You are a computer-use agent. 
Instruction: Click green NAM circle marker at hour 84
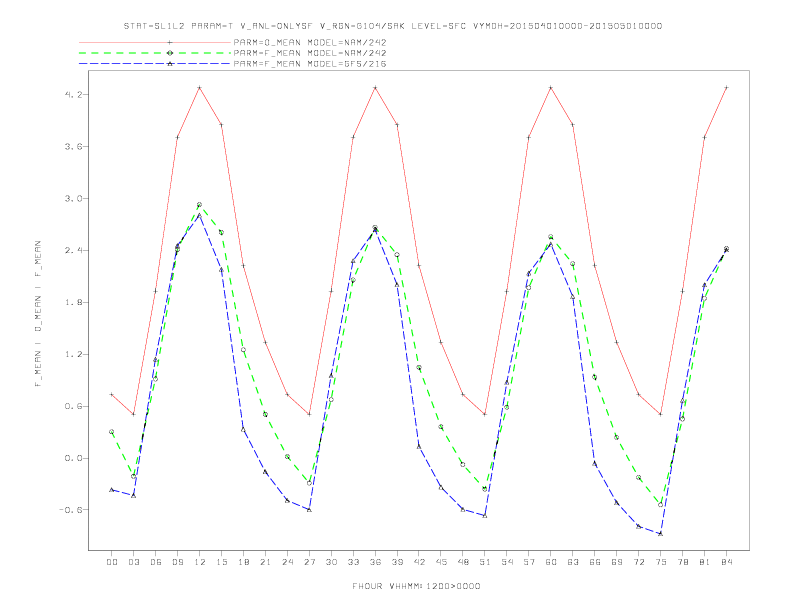(727, 248)
